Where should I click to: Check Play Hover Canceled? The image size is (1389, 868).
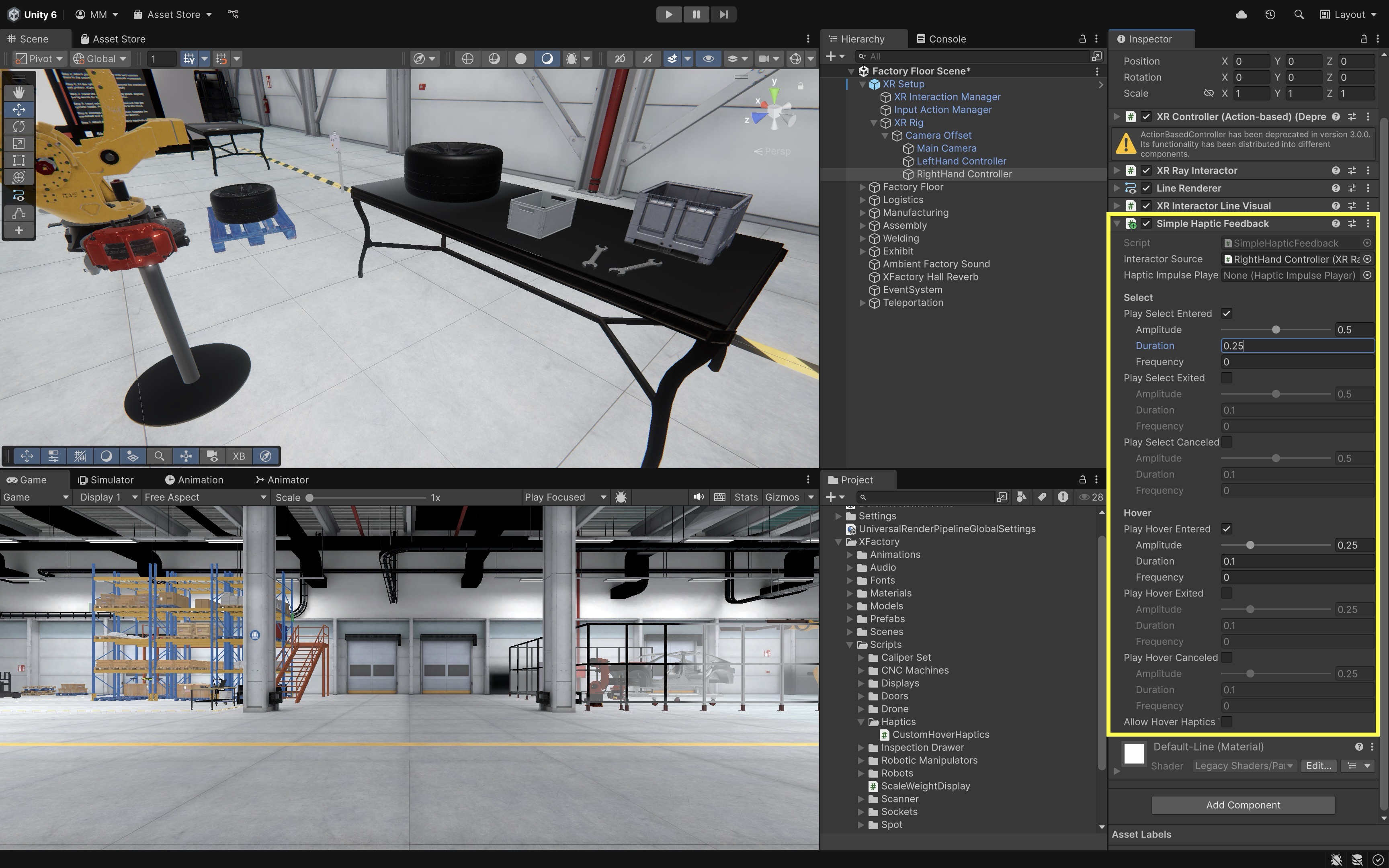pos(1227,657)
